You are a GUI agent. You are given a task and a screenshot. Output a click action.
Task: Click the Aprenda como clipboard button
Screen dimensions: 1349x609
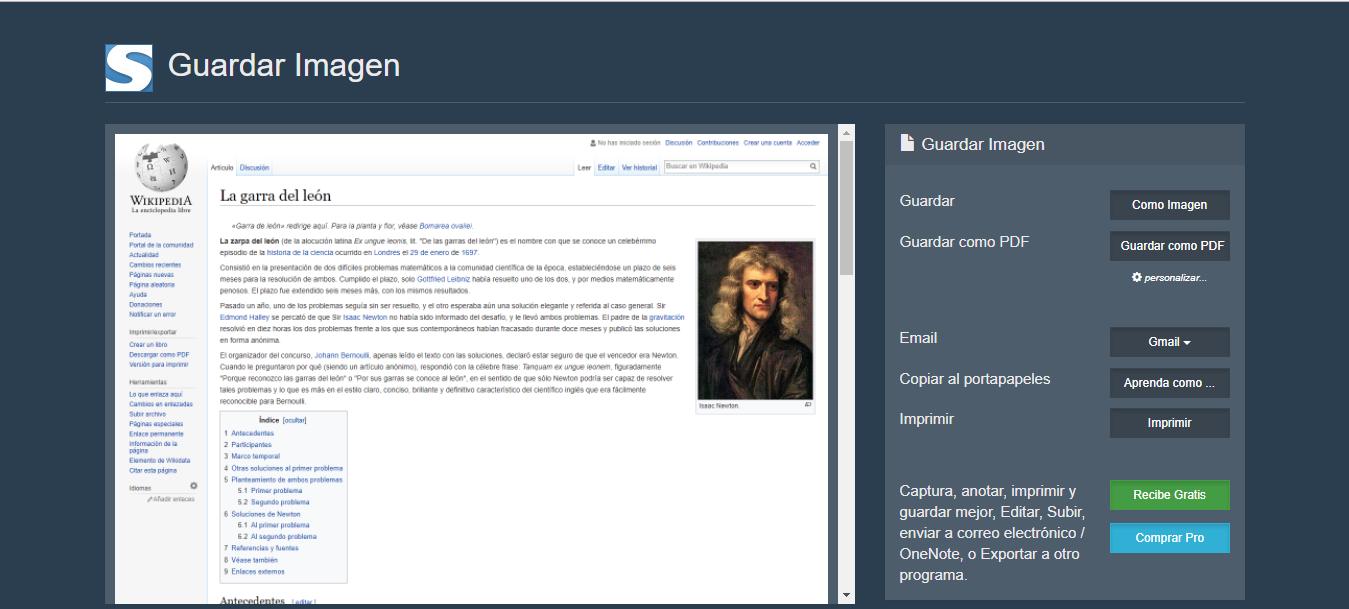(1169, 383)
